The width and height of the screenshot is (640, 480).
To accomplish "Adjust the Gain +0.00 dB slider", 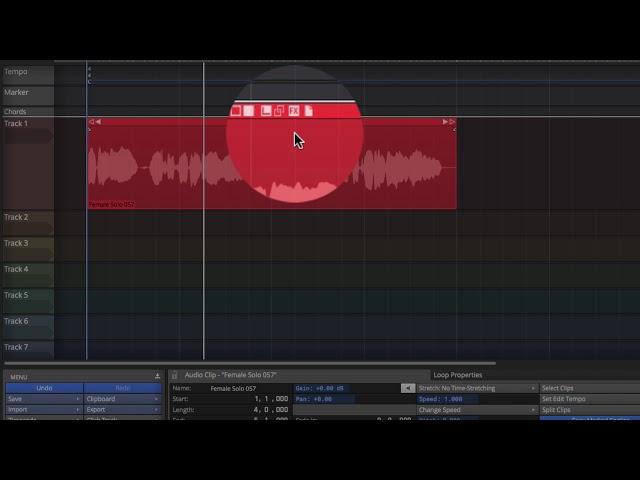I will point(345,388).
